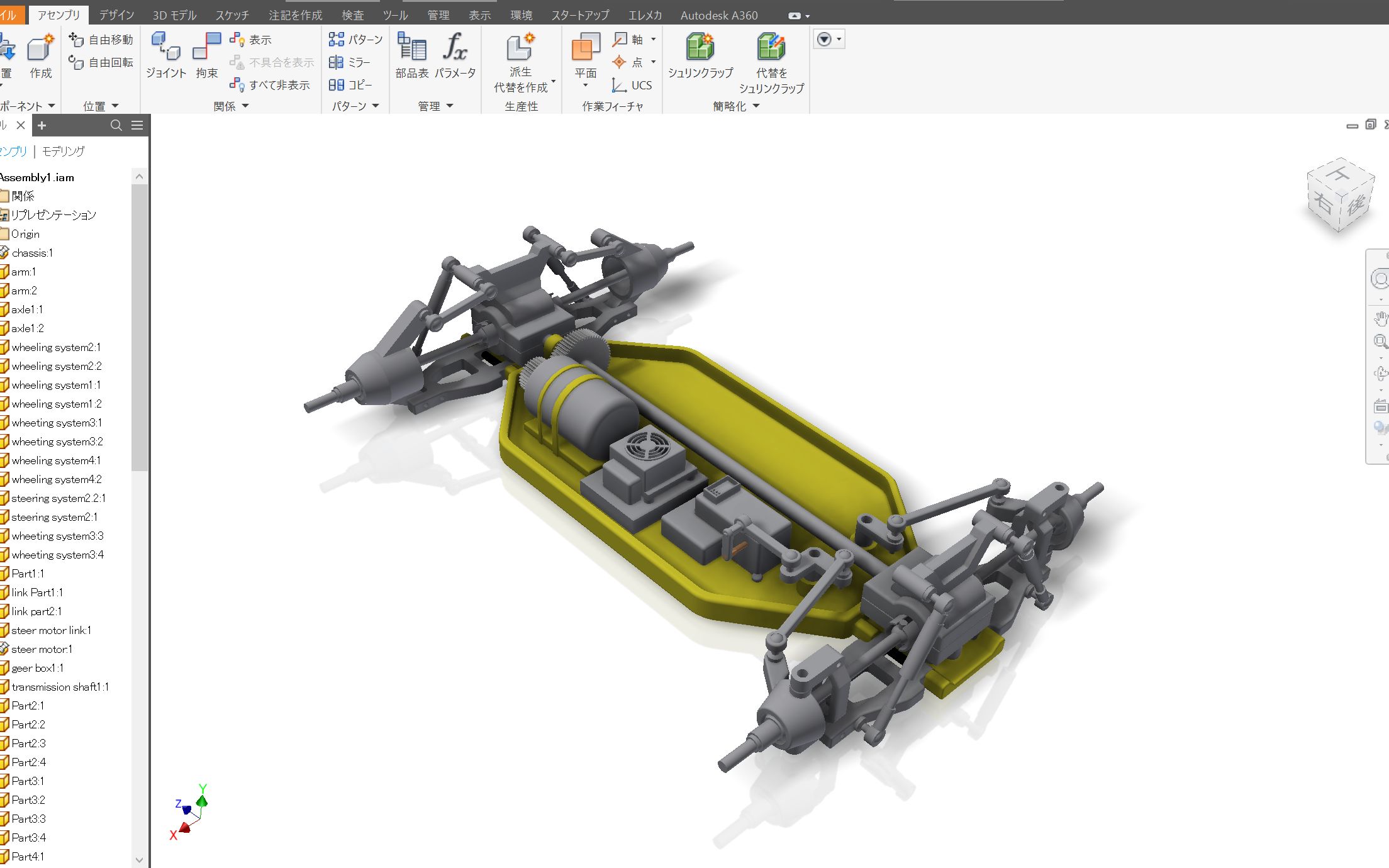Click the ジョイント (Joint) tool icon
The height and width of the screenshot is (868, 1389).
click(x=165, y=48)
